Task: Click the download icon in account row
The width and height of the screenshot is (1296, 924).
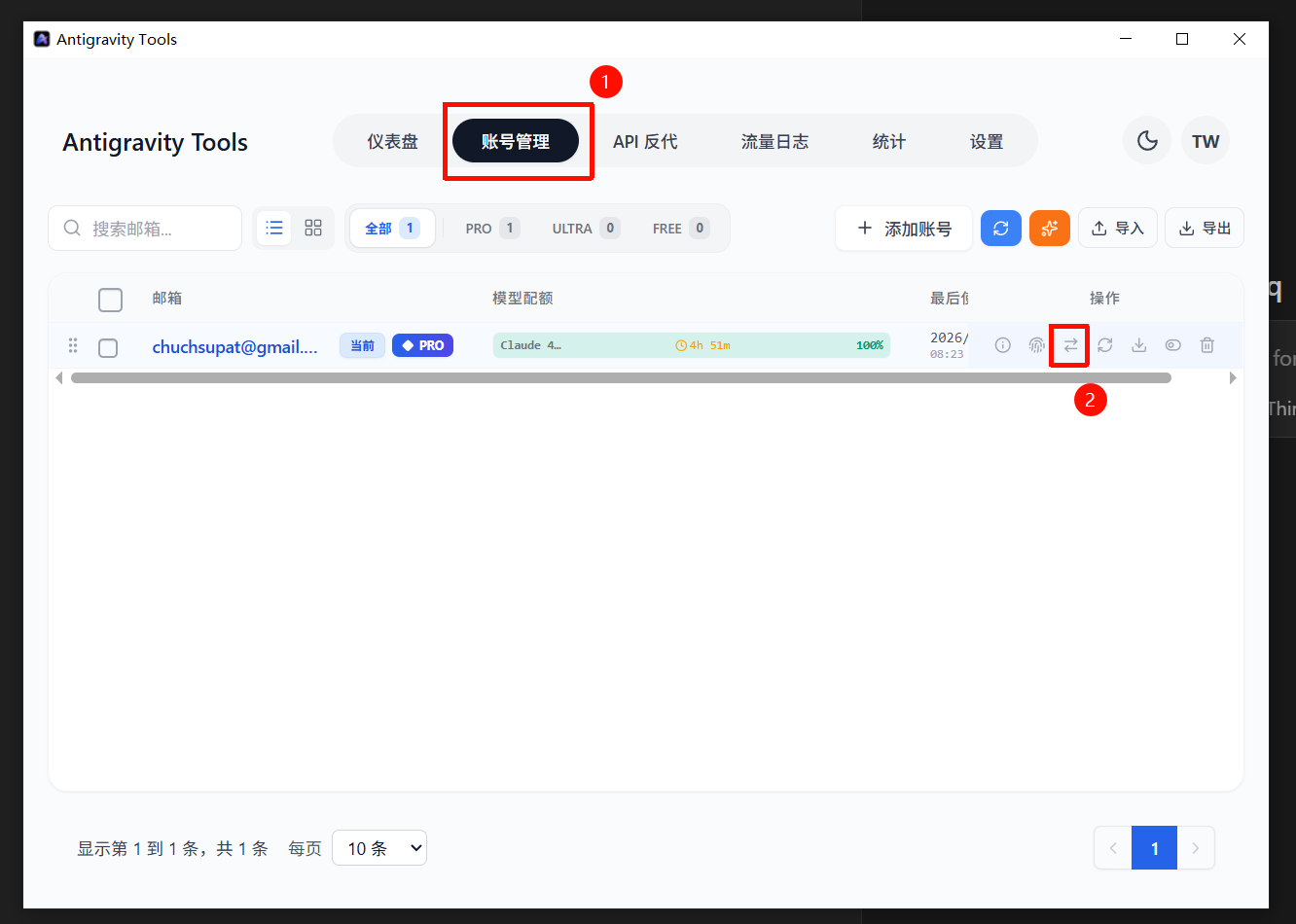Action: [x=1139, y=345]
